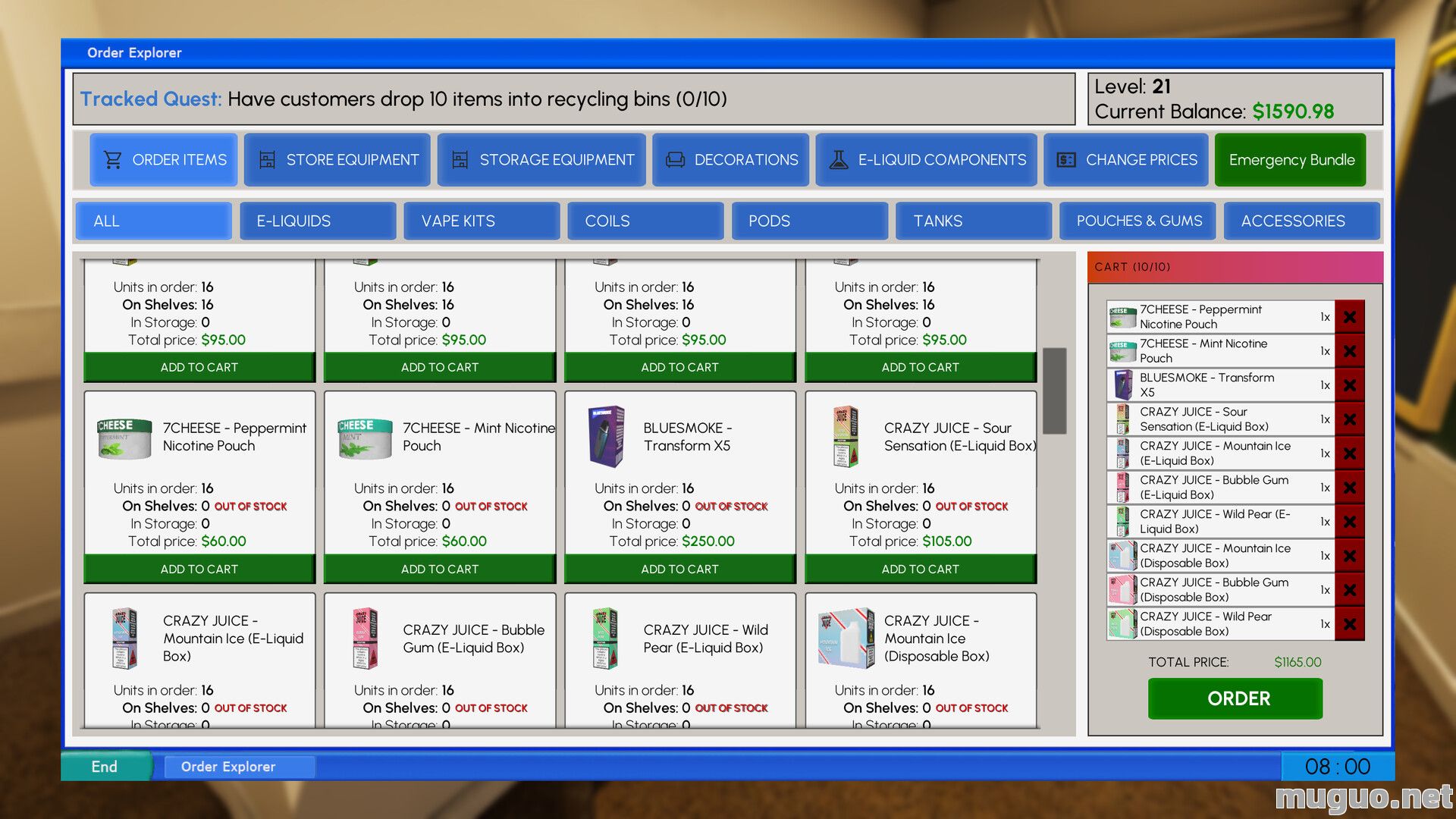Remove 7CHEESE Mint Nicotine Pouch from cart

pos(1350,351)
